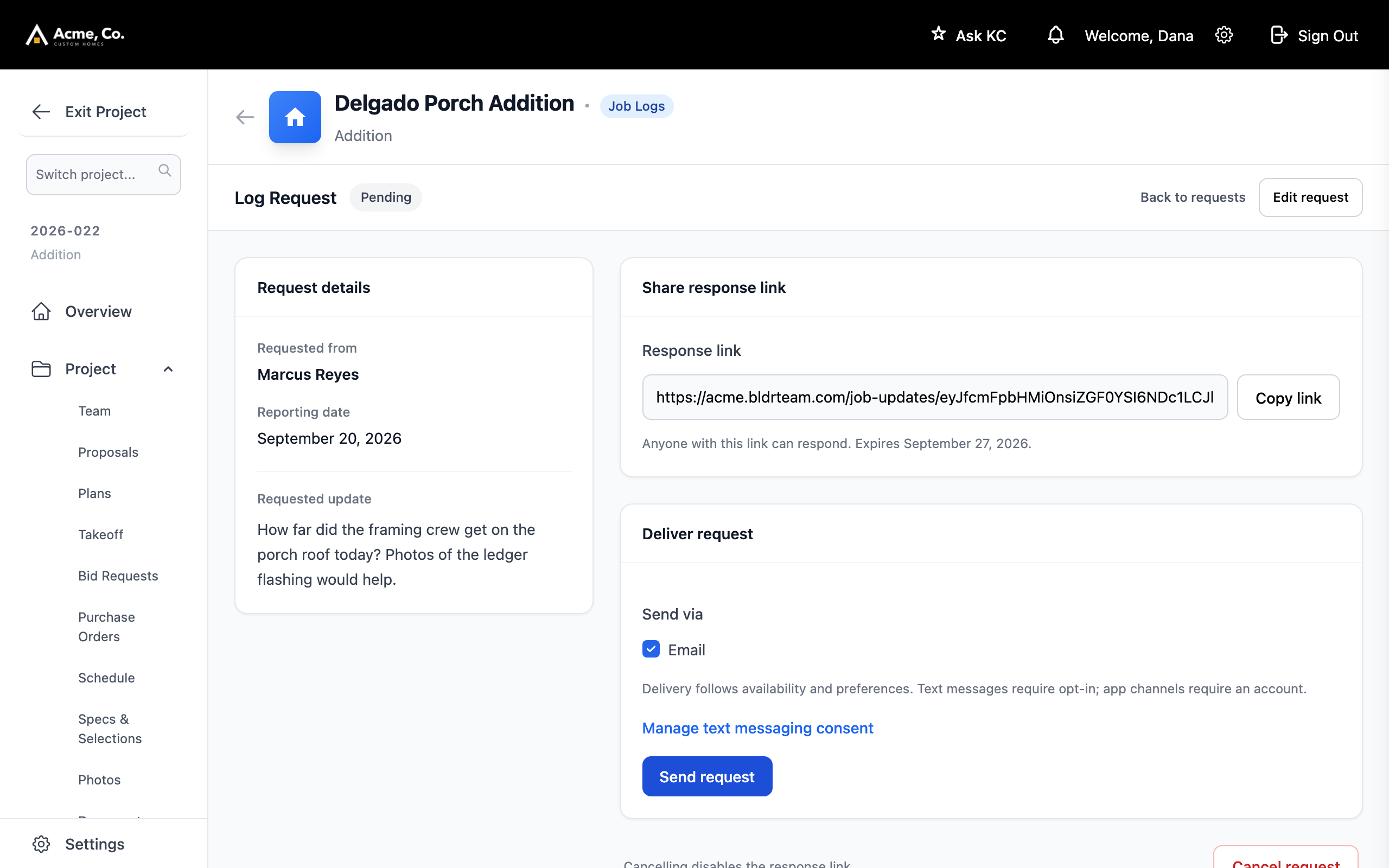Click the Send request button

[x=707, y=776]
